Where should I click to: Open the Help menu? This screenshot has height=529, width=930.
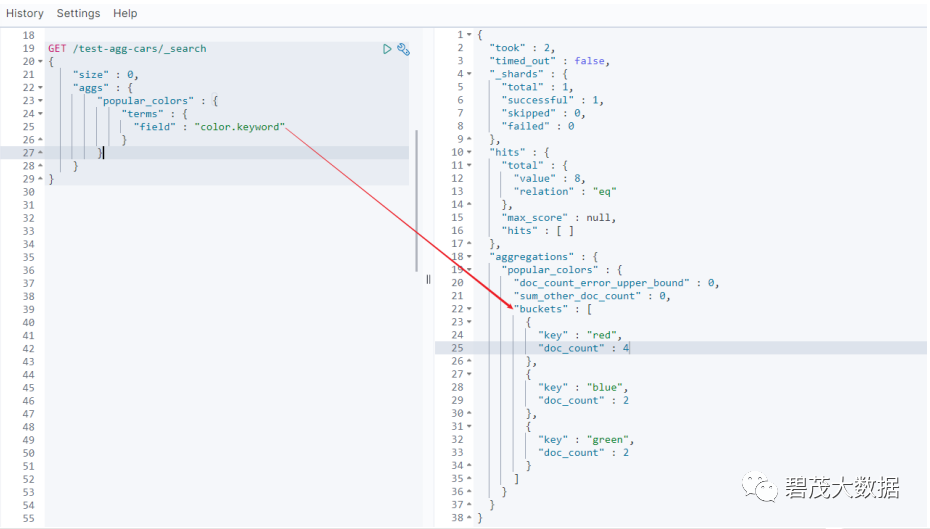(125, 13)
